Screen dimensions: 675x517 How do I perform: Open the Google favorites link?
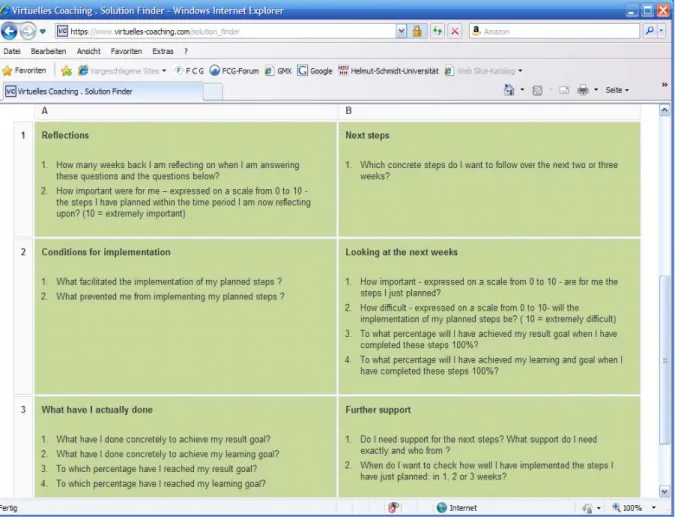coord(315,71)
